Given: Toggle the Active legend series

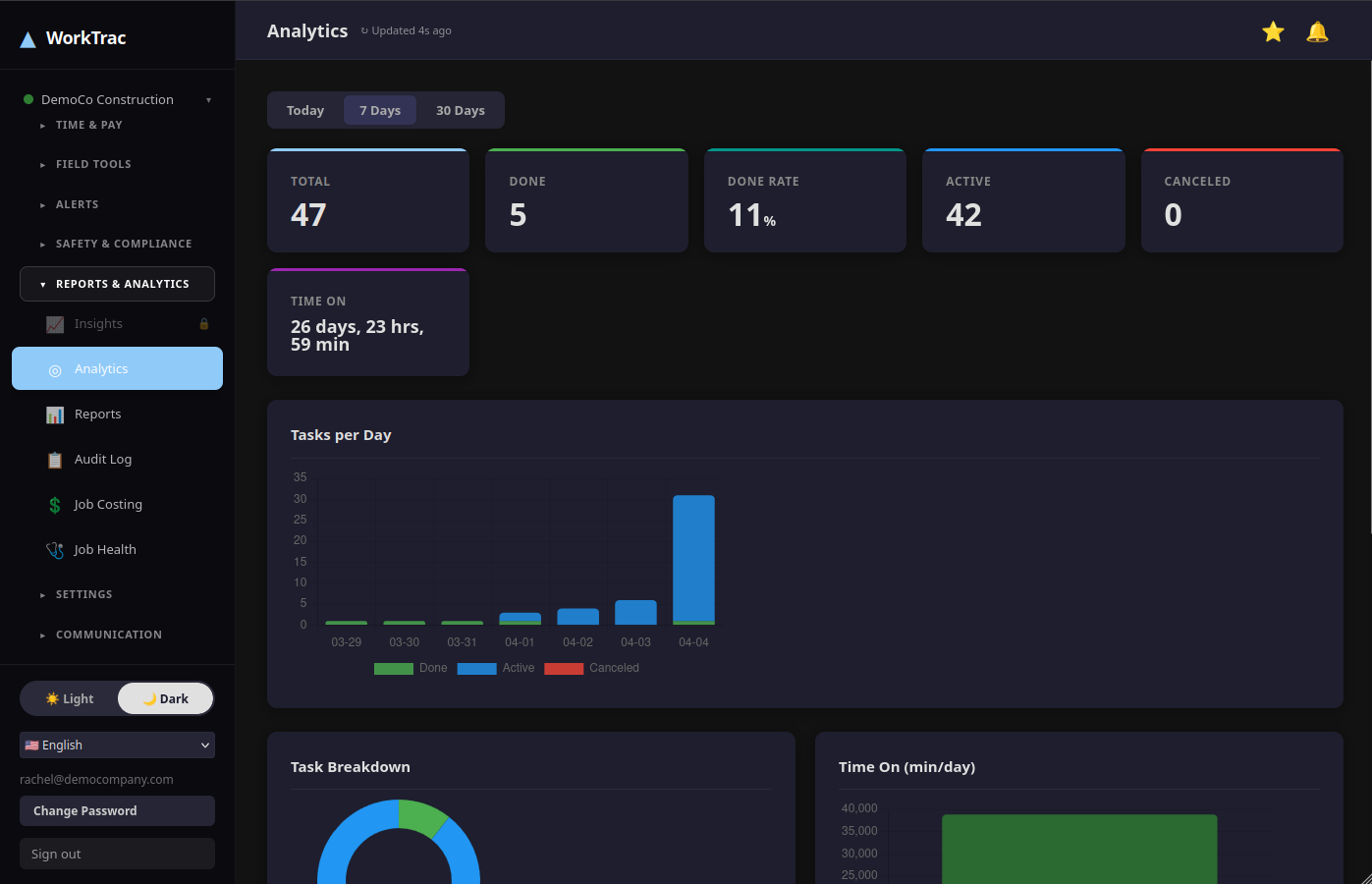Looking at the screenshot, I should pyautogui.click(x=496, y=668).
